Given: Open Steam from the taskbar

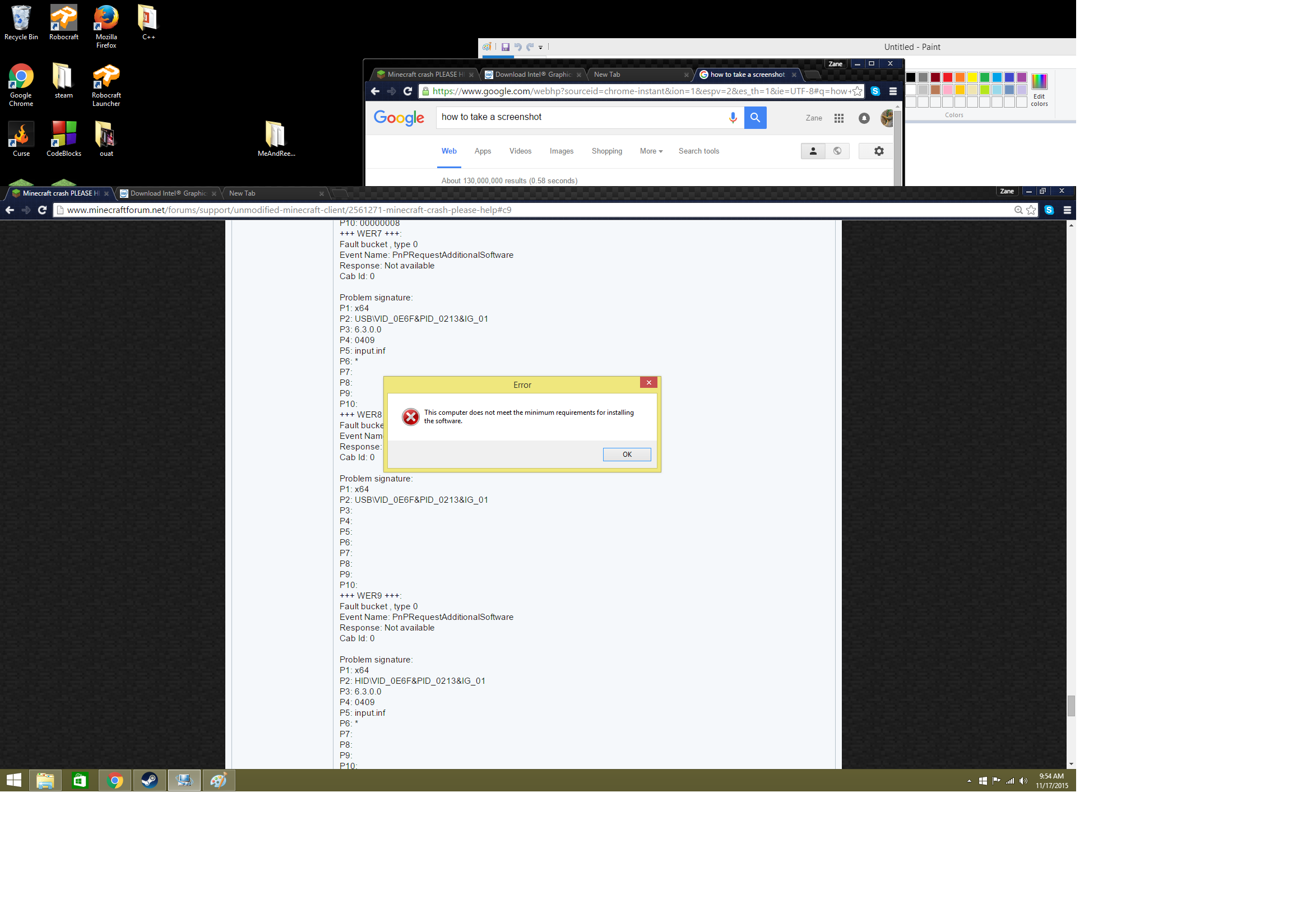Looking at the screenshot, I should (x=149, y=781).
